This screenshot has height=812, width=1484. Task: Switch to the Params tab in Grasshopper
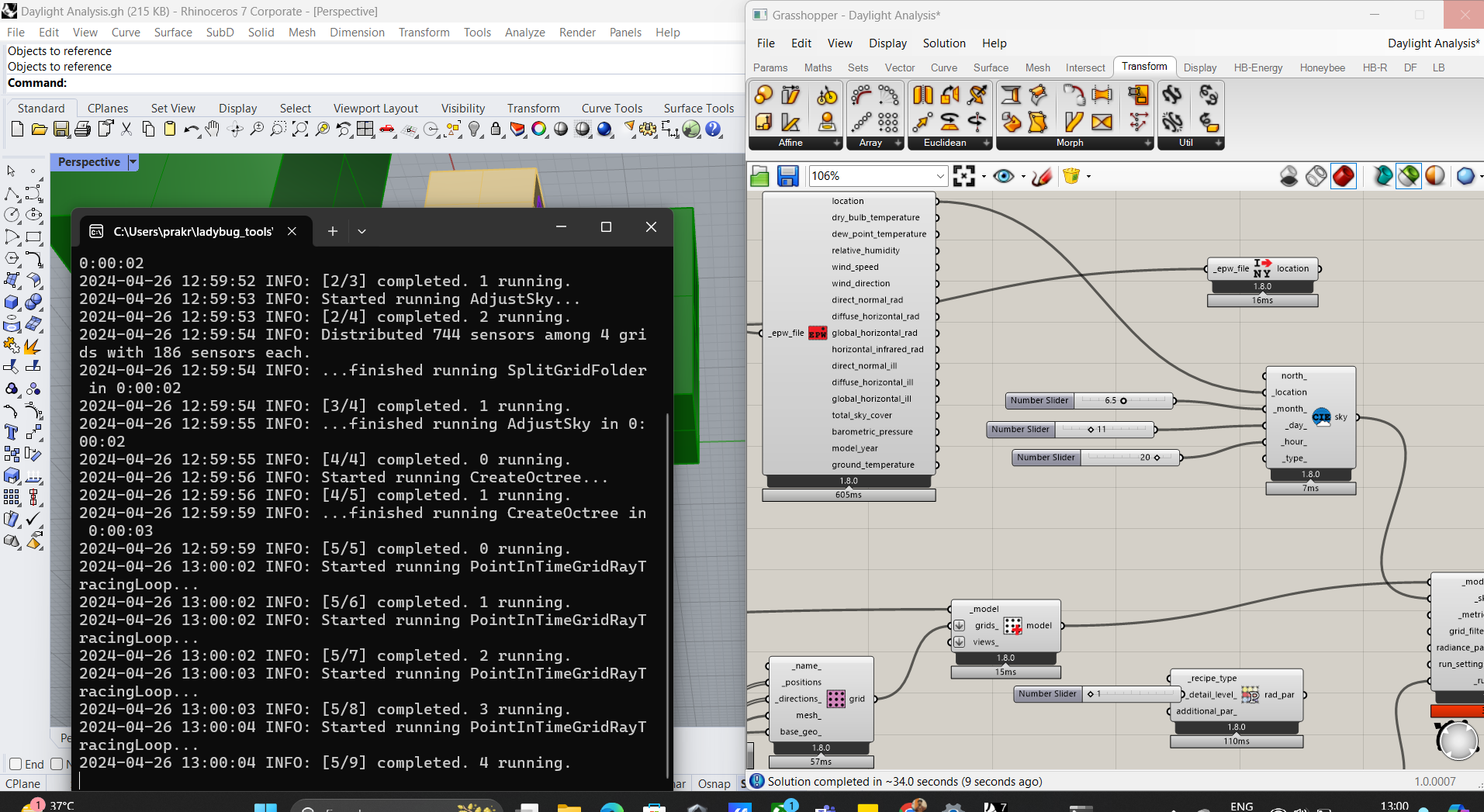pos(770,67)
